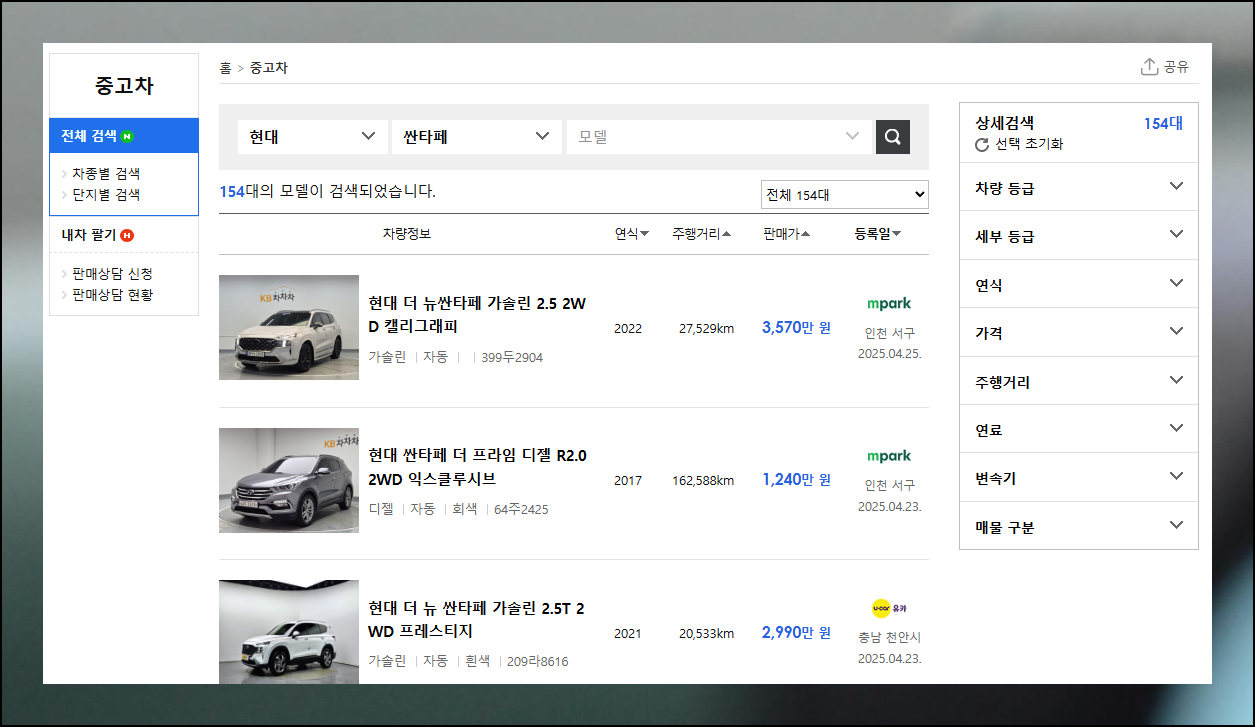Viewport: 1255px width, 727px height.
Task: Expand the 연식 filter section
Action: pos(1078,284)
